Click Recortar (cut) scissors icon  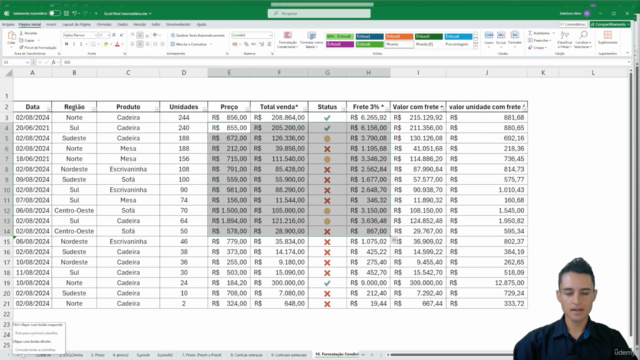pyautogui.click(x=22, y=33)
